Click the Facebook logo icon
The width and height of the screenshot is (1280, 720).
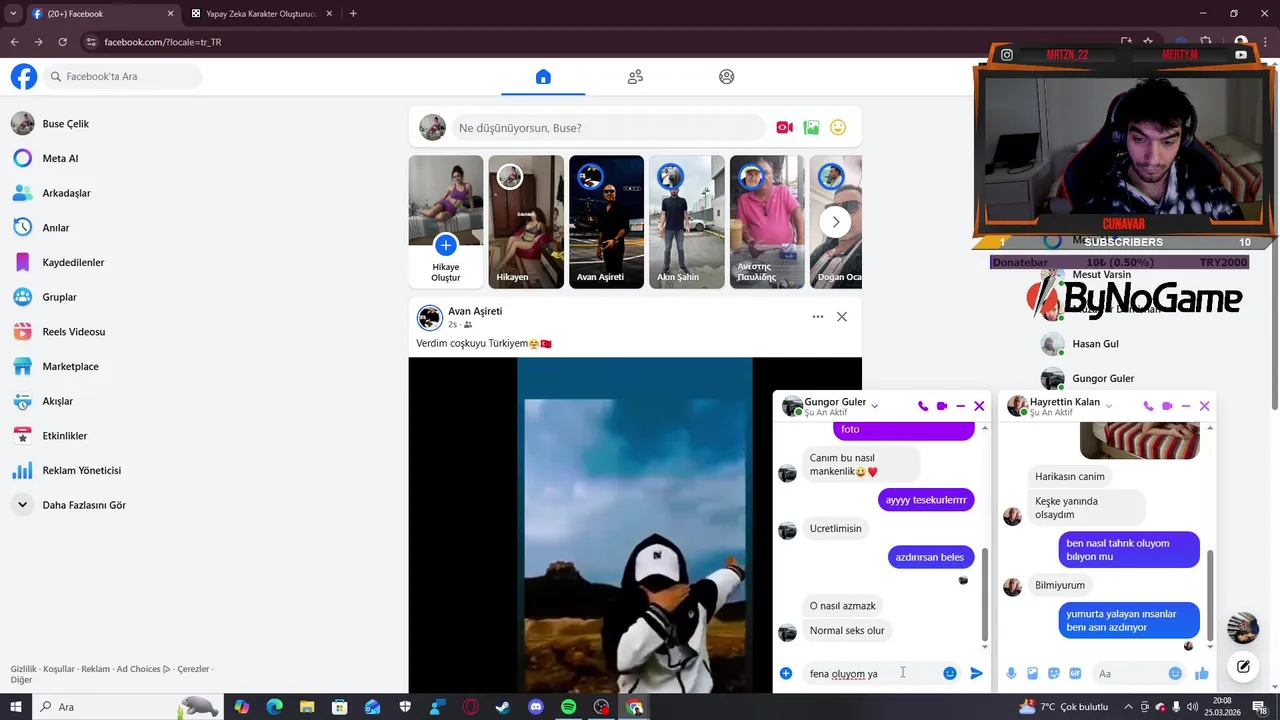pyautogui.click(x=24, y=77)
